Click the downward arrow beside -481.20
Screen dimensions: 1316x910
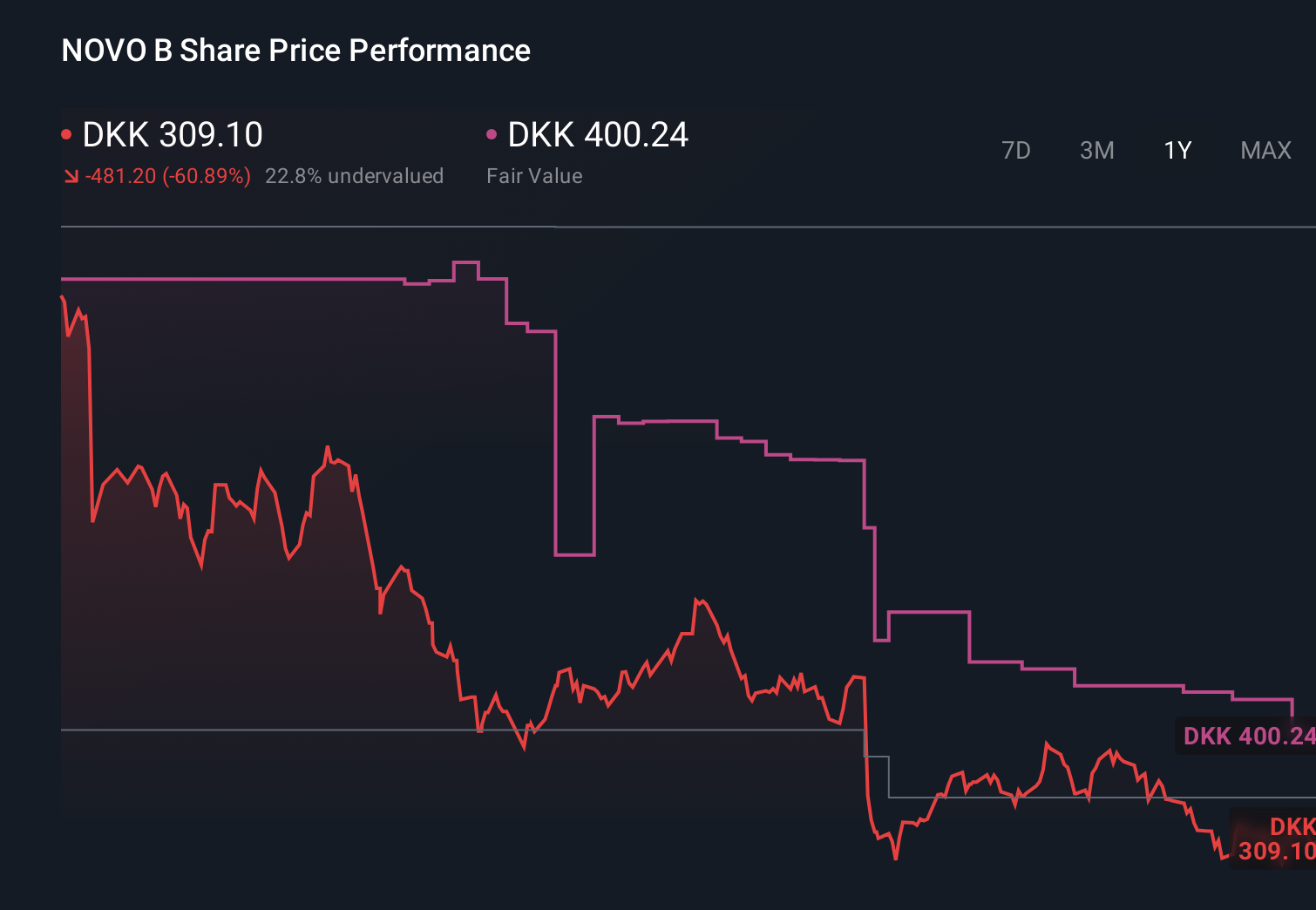click(x=71, y=176)
